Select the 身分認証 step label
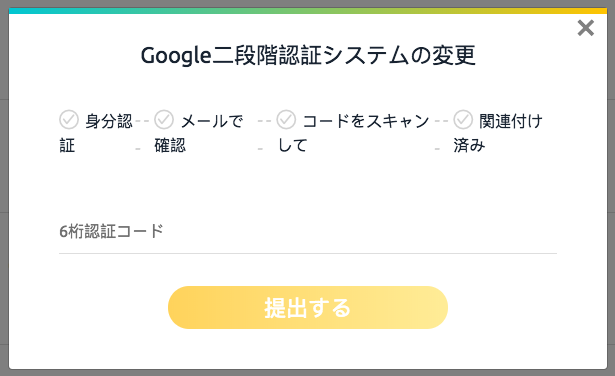The width and height of the screenshot is (615, 376). pos(96,133)
